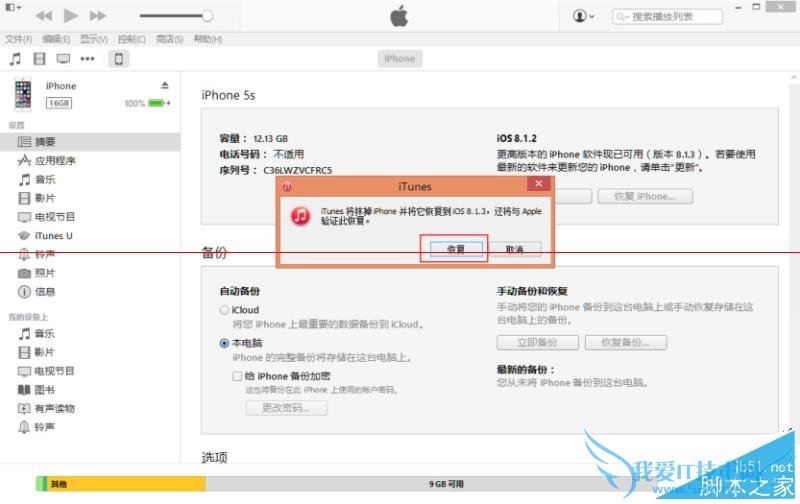This screenshot has width=800, height=504.
Task: Open the 编辑 menu
Action: pos(56,39)
